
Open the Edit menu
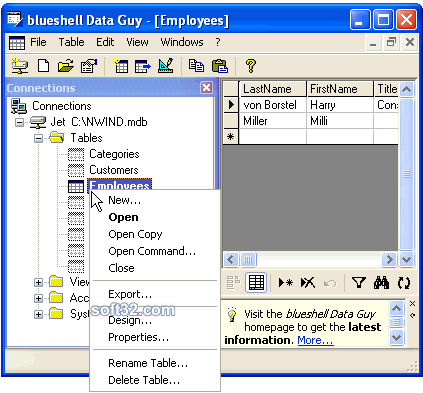coord(105,42)
